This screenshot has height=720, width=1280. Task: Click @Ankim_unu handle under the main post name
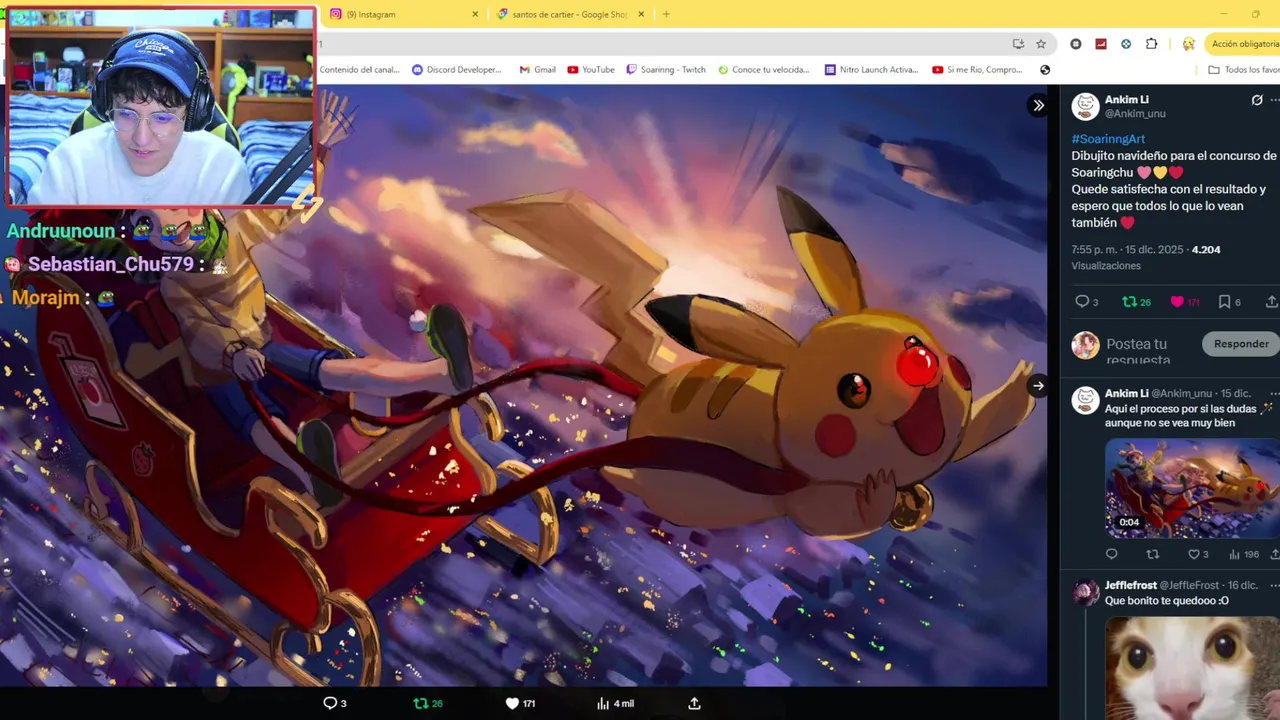(1135, 114)
